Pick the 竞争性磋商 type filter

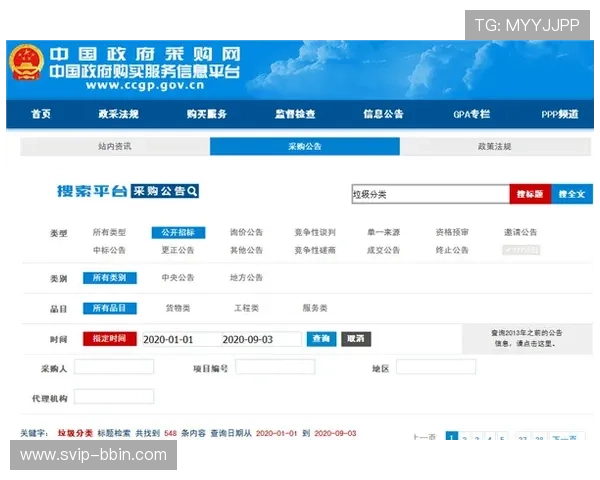click(x=315, y=250)
